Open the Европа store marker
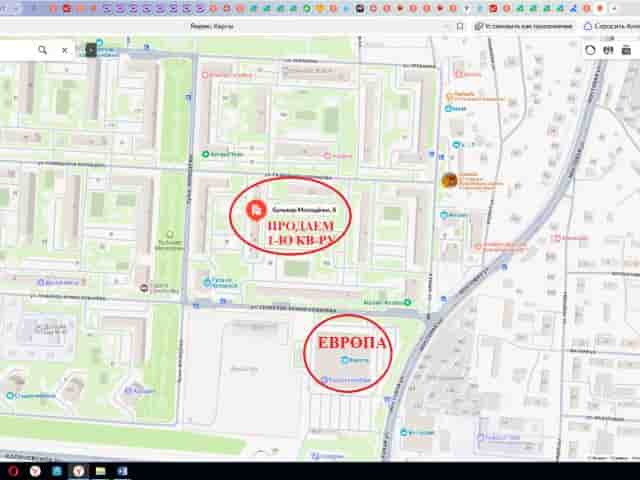640x480 pixels. tap(345, 360)
